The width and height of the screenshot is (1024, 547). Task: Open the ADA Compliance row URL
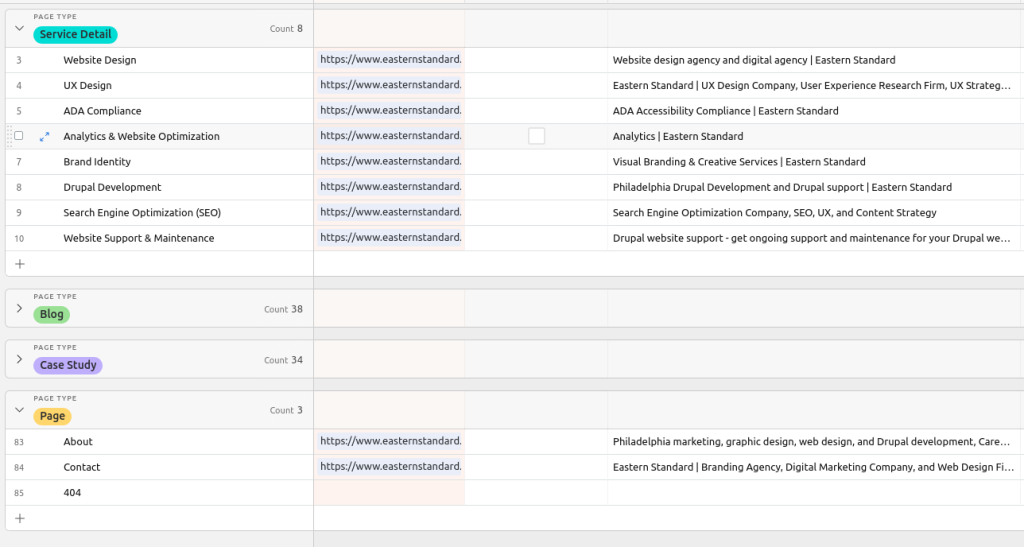391,110
